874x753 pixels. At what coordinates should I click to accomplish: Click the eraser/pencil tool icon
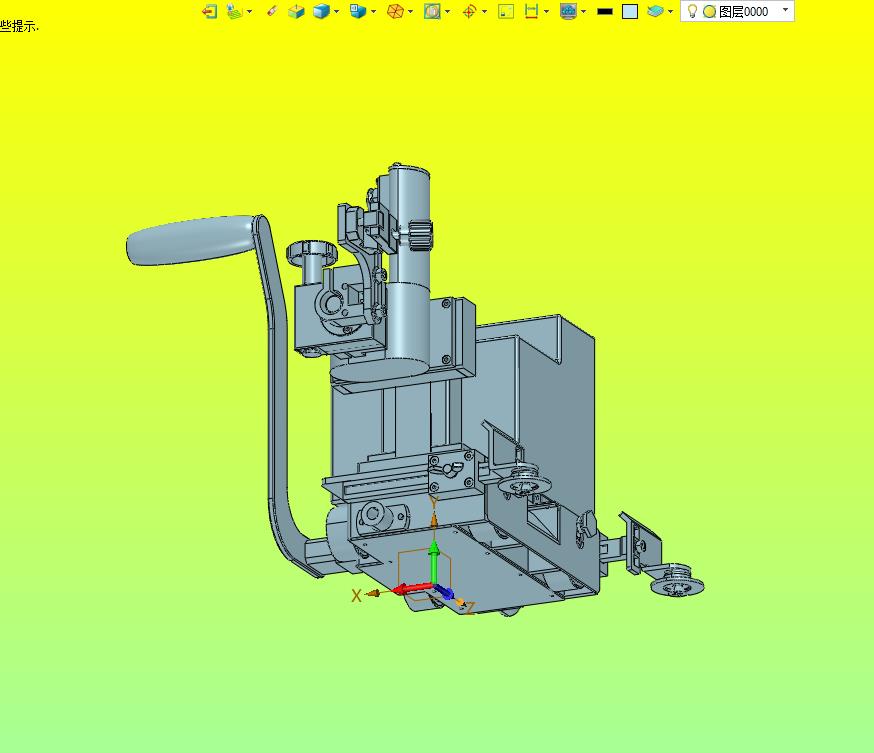pyautogui.click(x=271, y=11)
